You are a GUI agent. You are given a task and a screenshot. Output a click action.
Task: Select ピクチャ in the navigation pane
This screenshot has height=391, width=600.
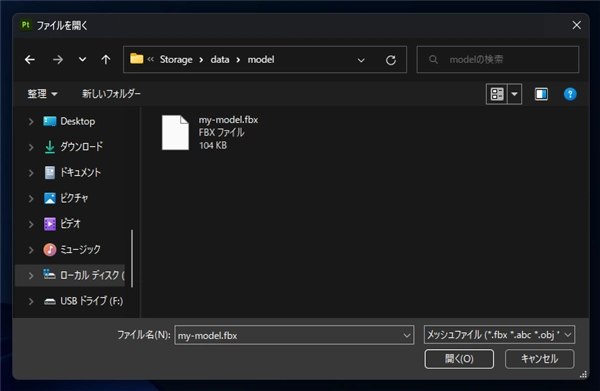coord(74,198)
